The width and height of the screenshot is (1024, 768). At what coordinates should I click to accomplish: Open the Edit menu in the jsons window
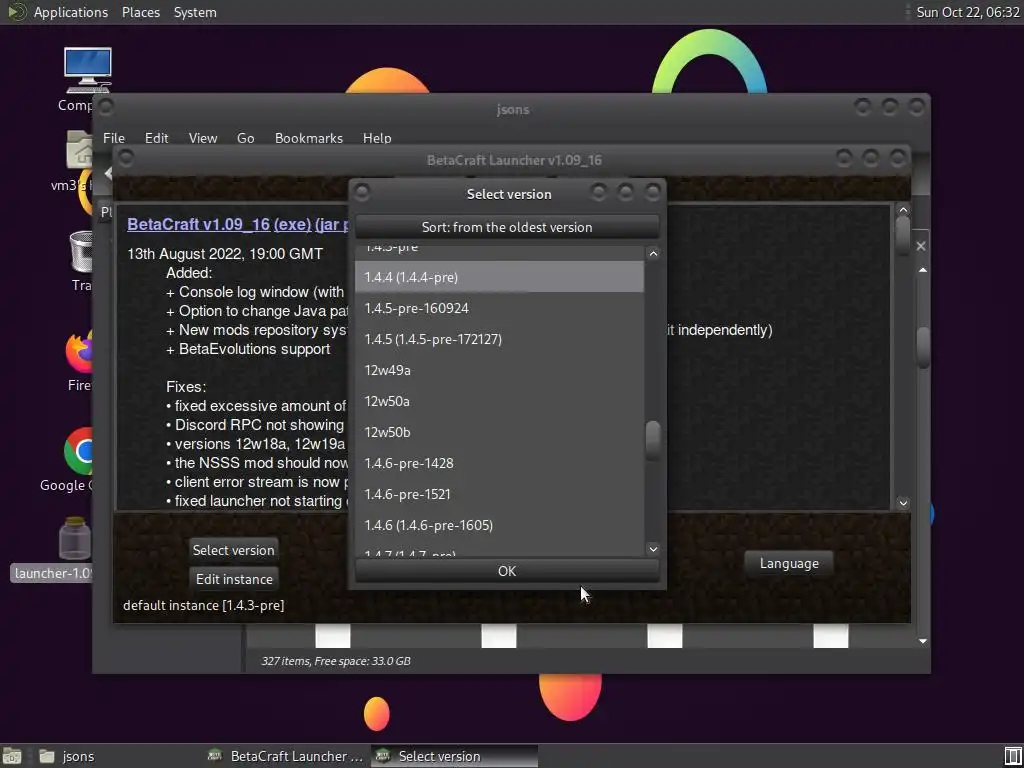tap(156, 138)
